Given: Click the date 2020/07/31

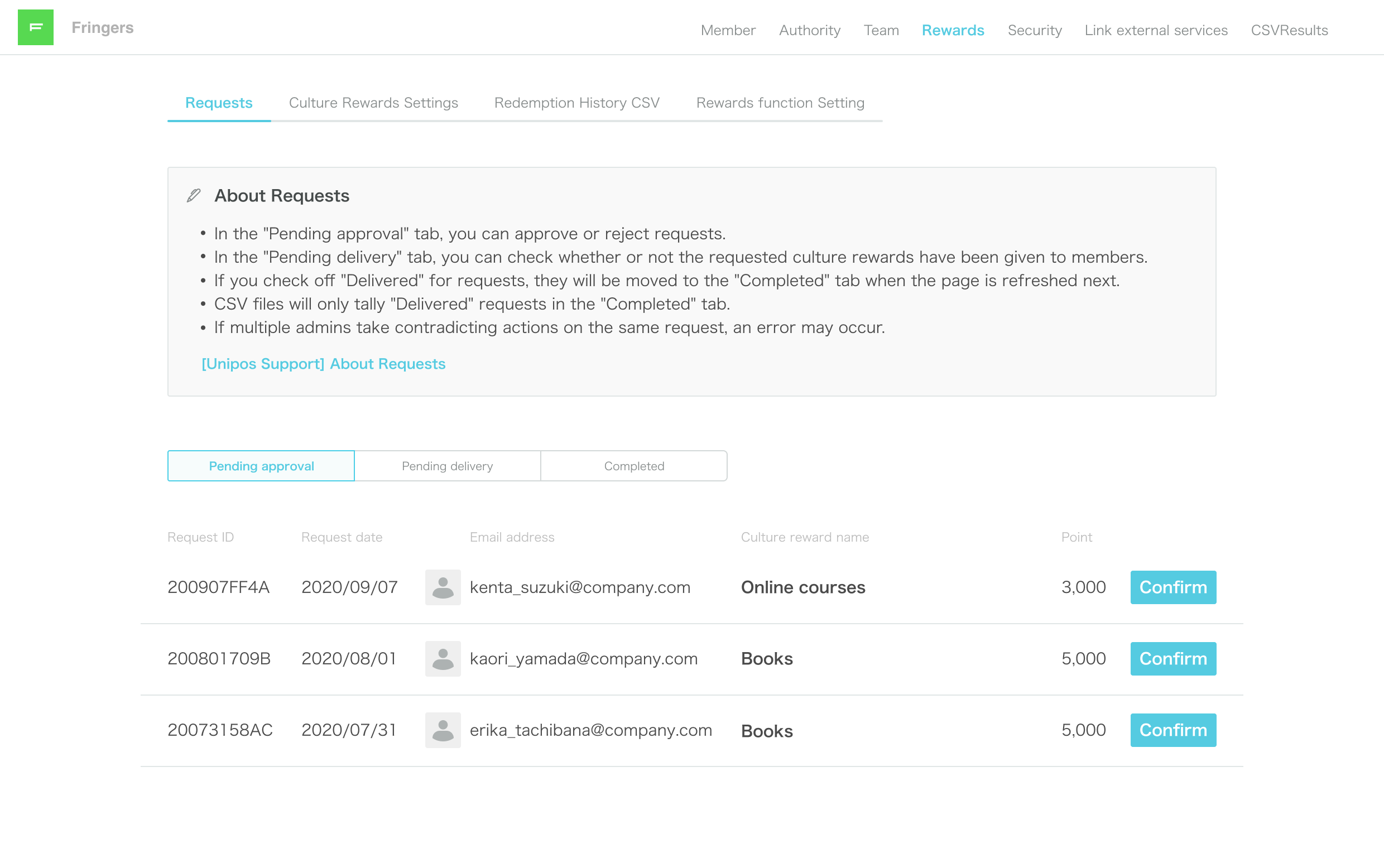Looking at the screenshot, I should [x=349, y=730].
